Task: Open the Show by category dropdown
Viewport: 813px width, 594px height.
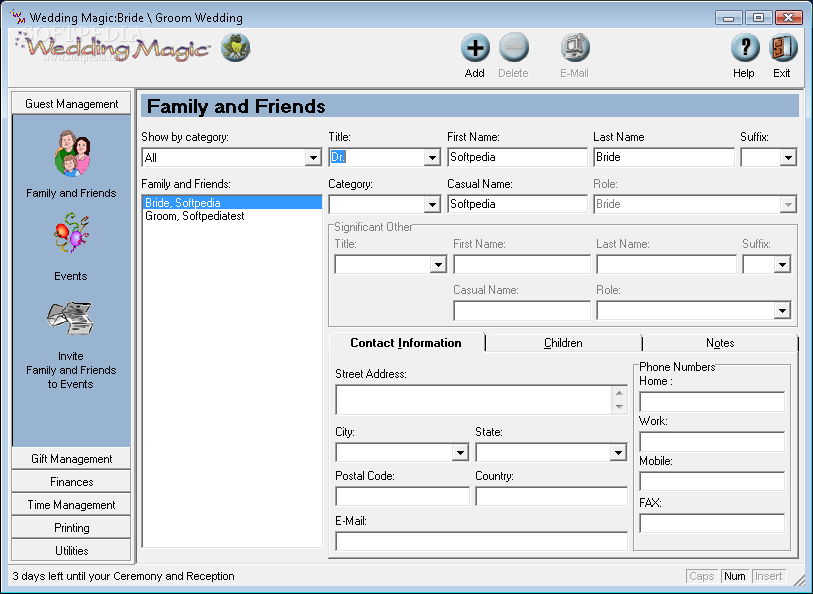Action: pos(313,158)
